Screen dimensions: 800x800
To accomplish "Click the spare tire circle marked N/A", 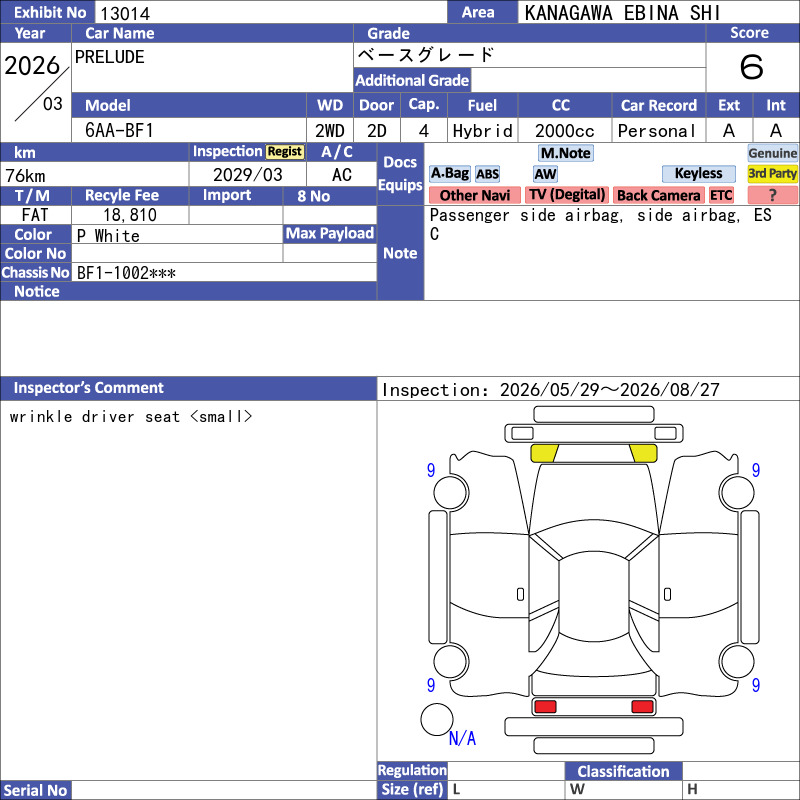I will coord(437,719).
